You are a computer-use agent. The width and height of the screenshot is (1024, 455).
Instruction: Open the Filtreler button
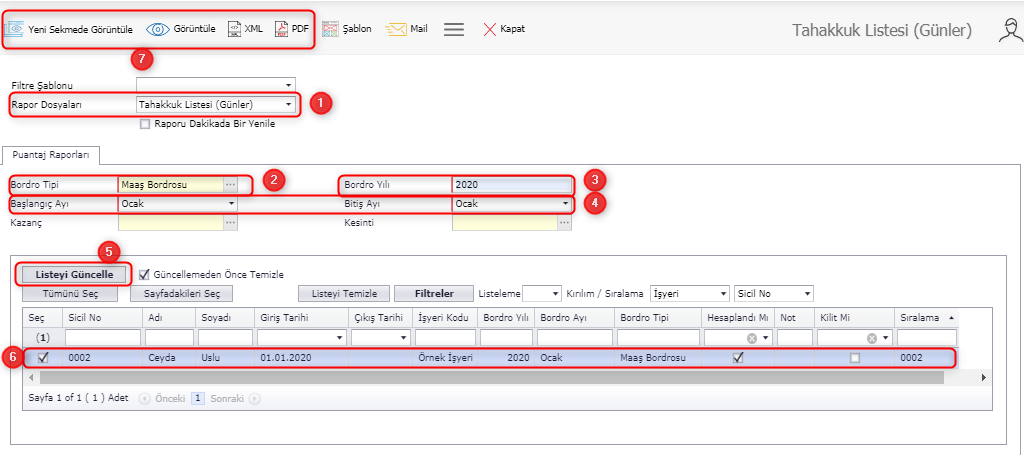(x=434, y=294)
